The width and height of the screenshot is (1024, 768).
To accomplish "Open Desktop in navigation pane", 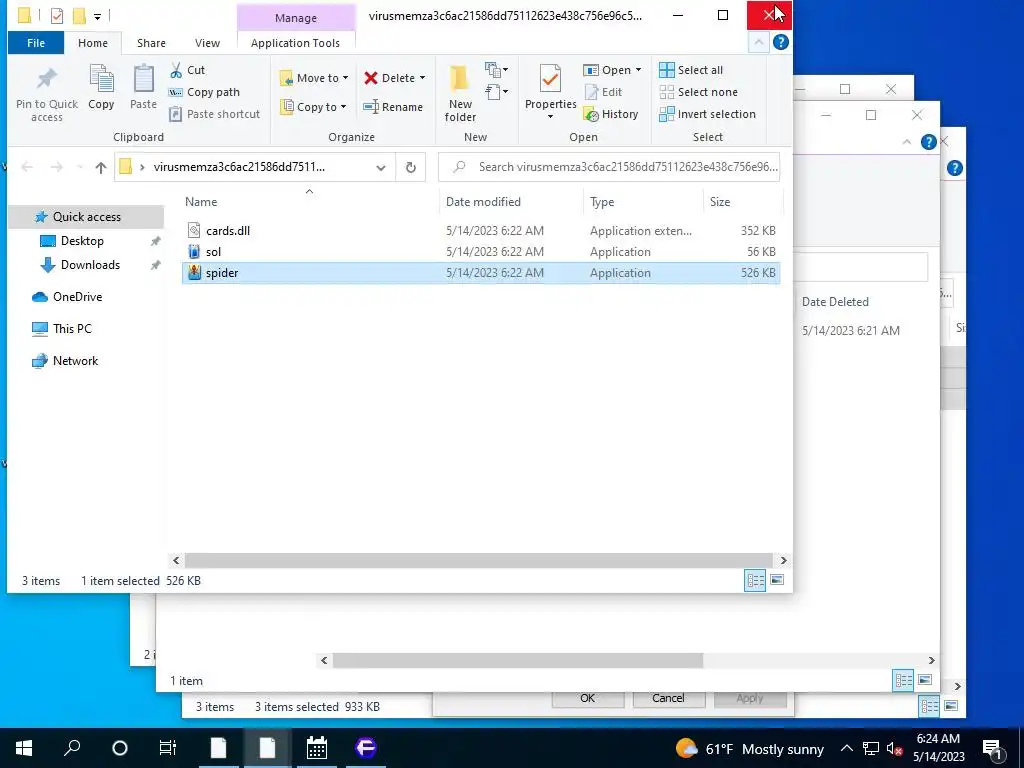I will 82,241.
